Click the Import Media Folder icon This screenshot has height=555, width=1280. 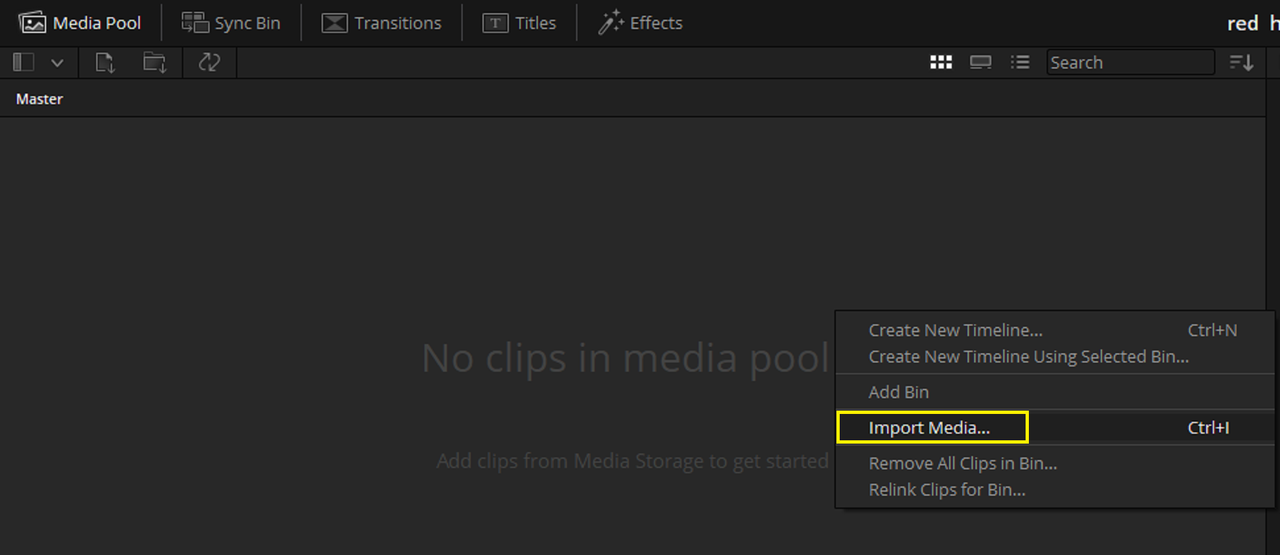pos(154,62)
